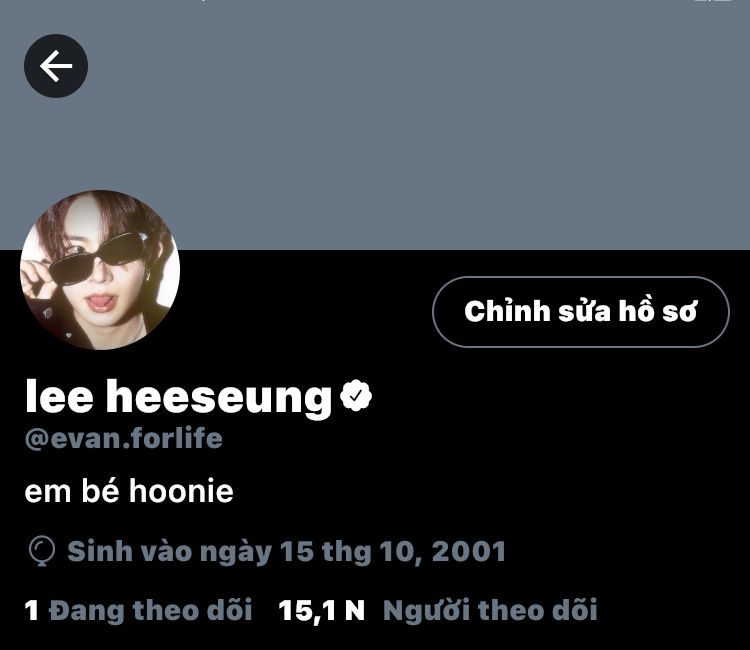Click the 15,1 N followers count
The width and height of the screenshot is (750, 650).
[321, 611]
